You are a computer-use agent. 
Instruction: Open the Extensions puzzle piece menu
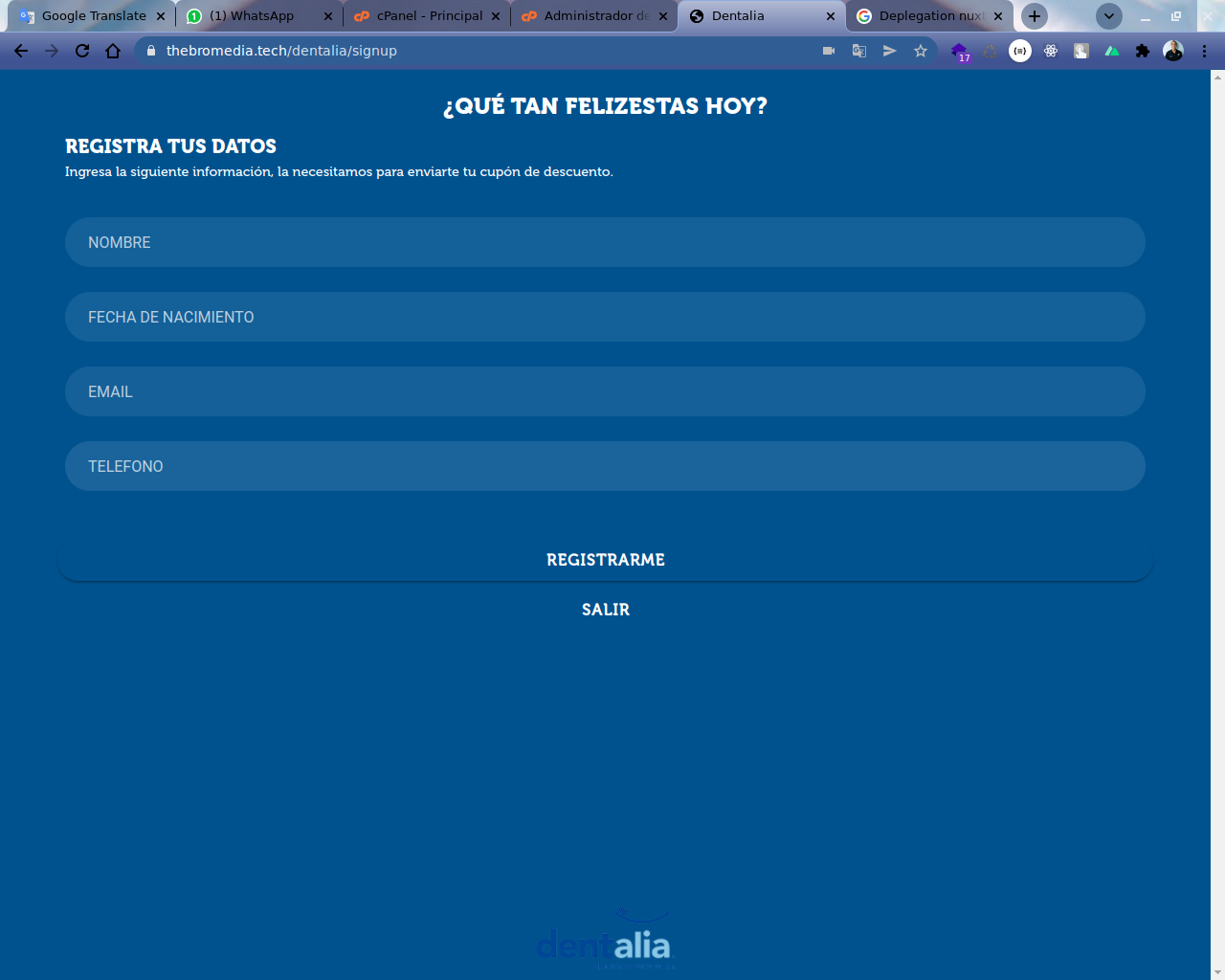(1142, 51)
